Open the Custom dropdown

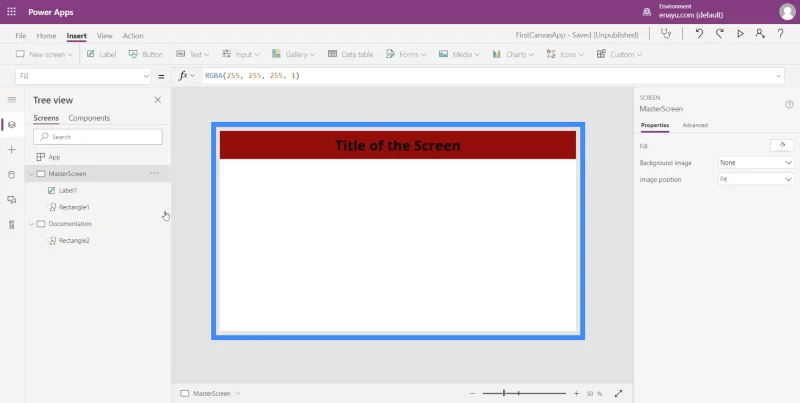point(619,54)
